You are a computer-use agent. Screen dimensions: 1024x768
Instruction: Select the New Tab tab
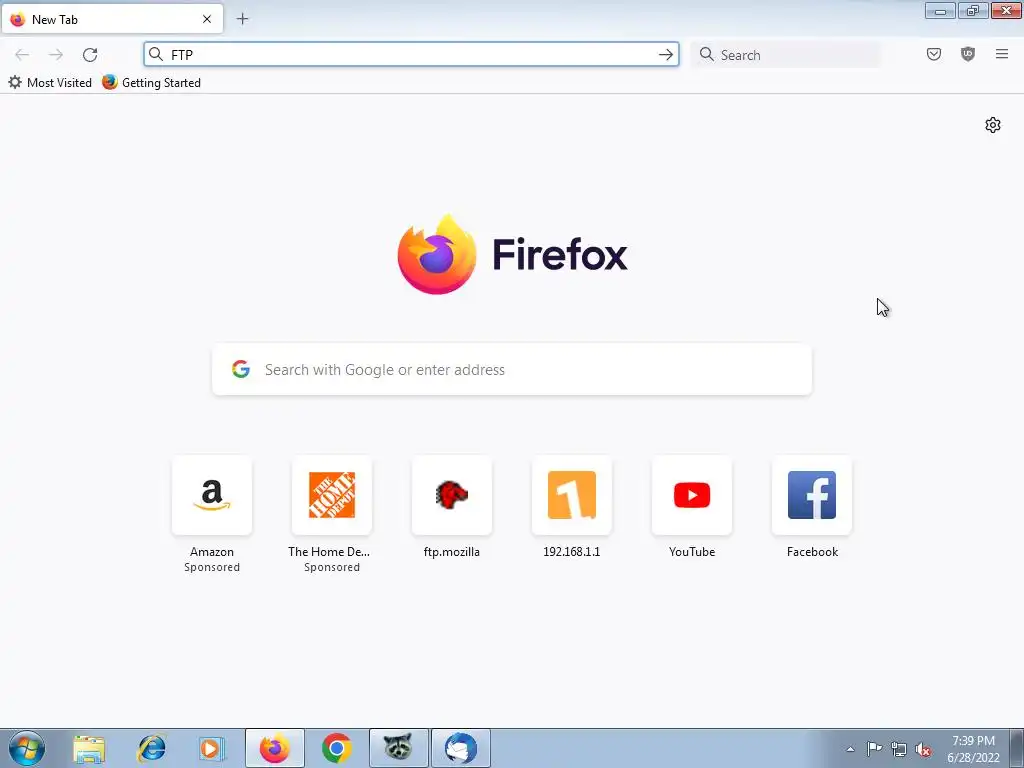click(112, 19)
